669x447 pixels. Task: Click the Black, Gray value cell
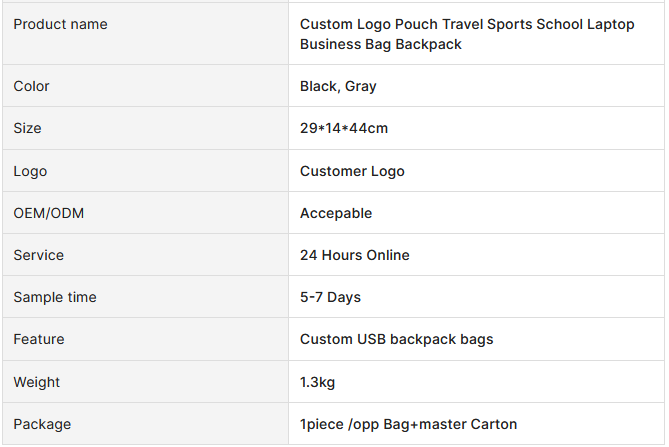coord(476,86)
